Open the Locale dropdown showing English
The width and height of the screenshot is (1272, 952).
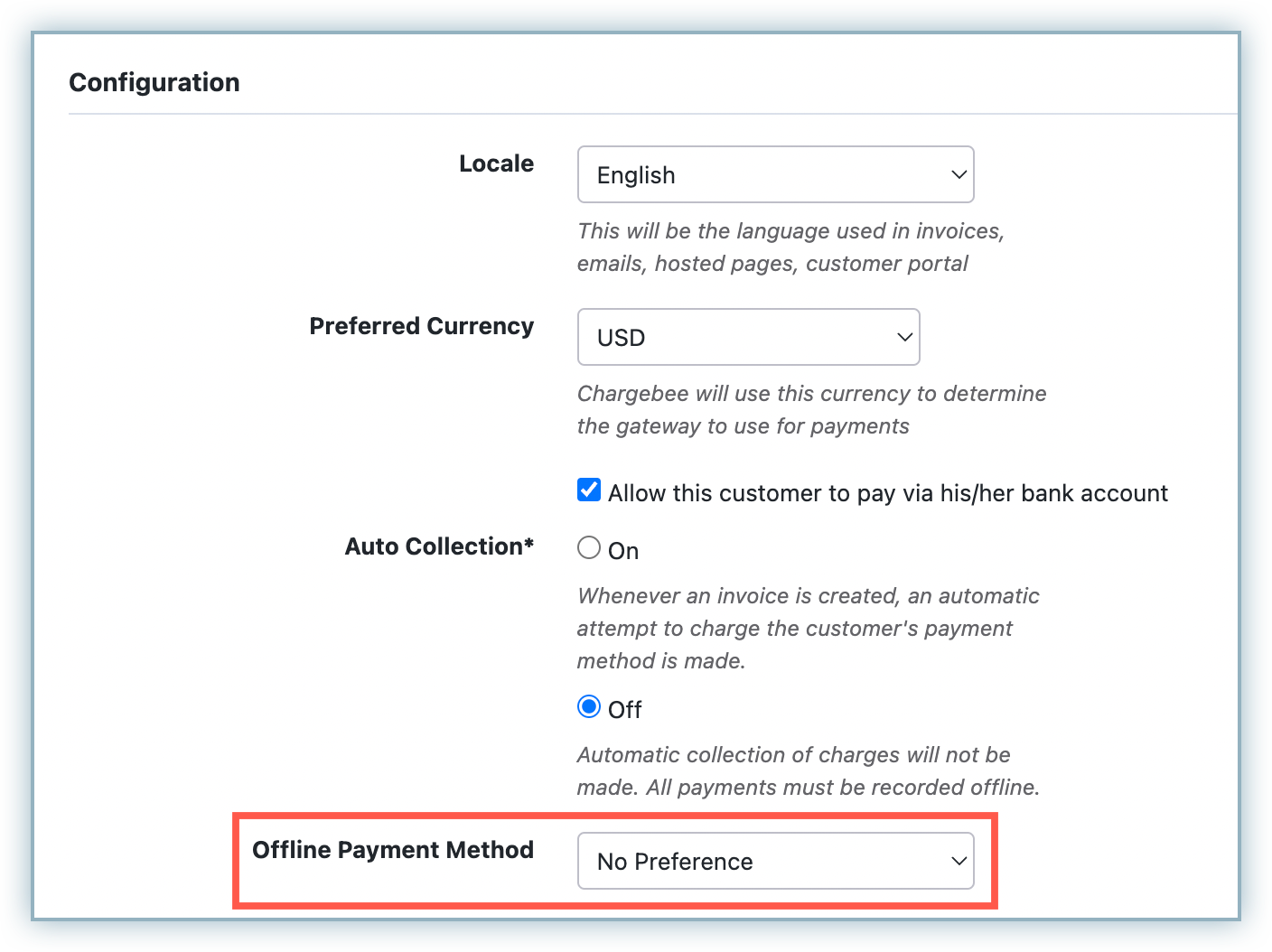click(774, 174)
